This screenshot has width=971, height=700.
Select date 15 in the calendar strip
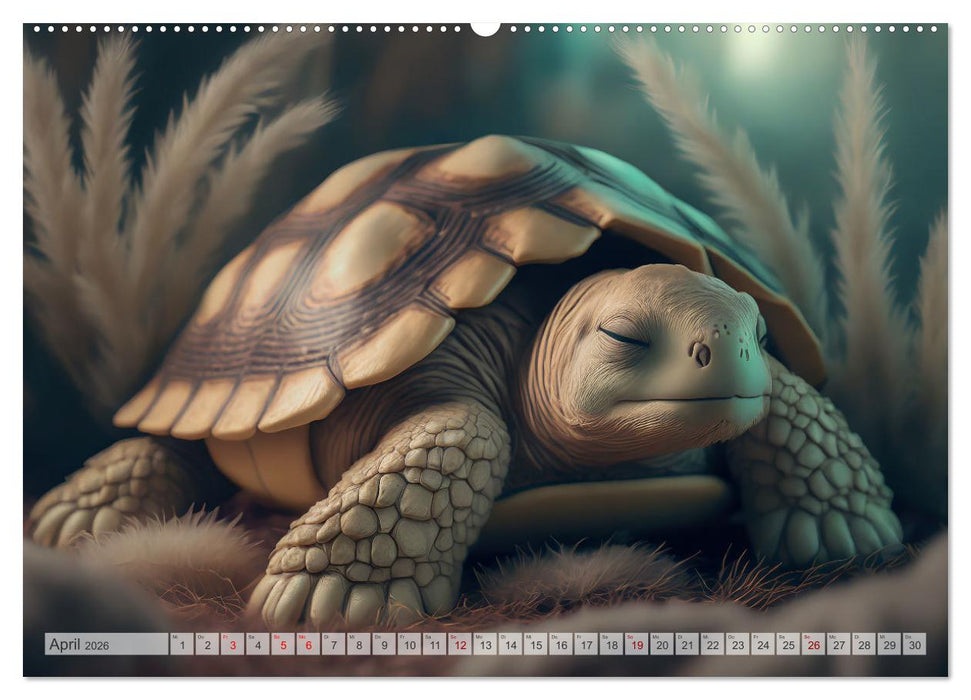(535, 644)
